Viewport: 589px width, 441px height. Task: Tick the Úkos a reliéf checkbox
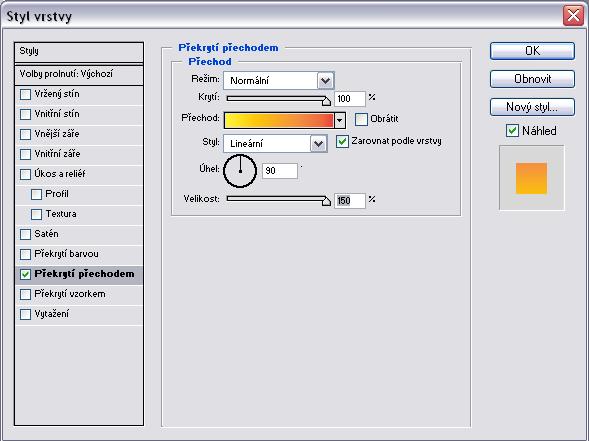25,174
